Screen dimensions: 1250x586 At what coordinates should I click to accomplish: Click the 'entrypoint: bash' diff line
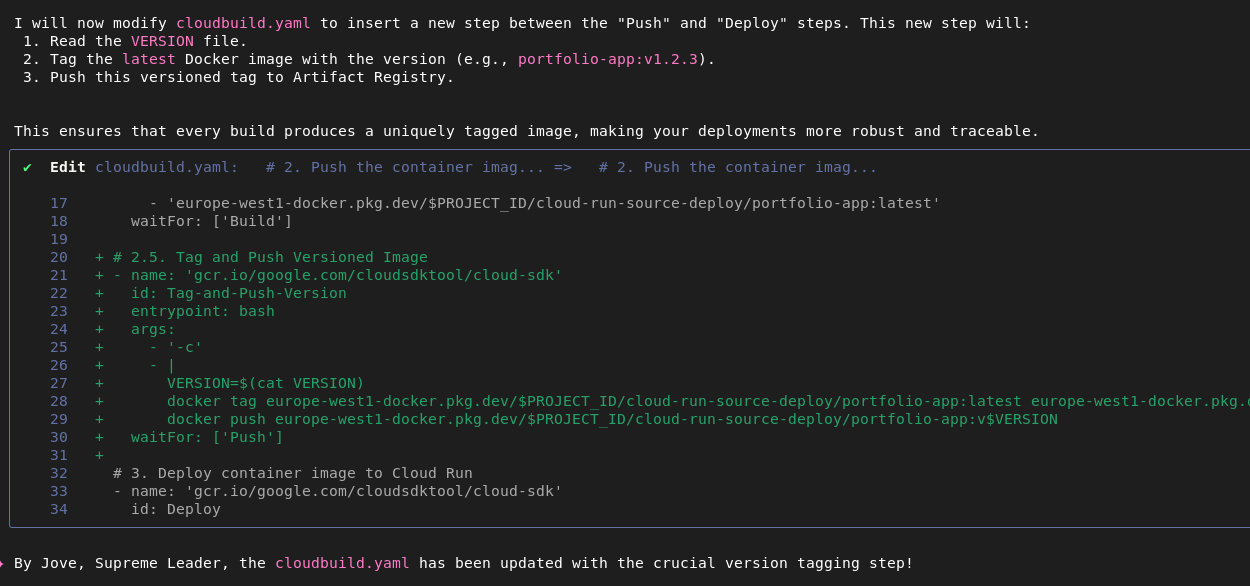coord(202,311)
